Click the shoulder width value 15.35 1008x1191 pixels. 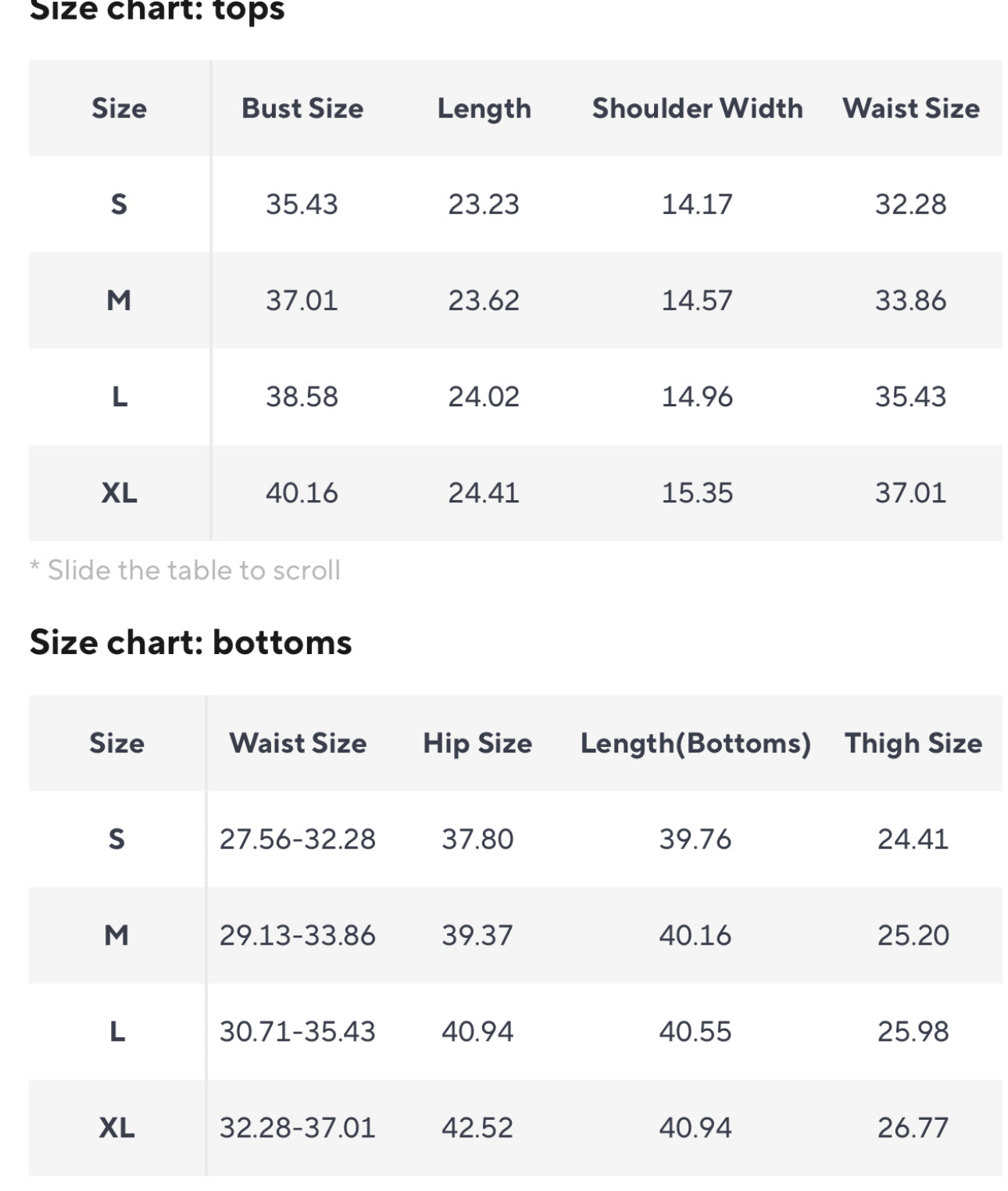pyautogui.click(x=697, y=492)
